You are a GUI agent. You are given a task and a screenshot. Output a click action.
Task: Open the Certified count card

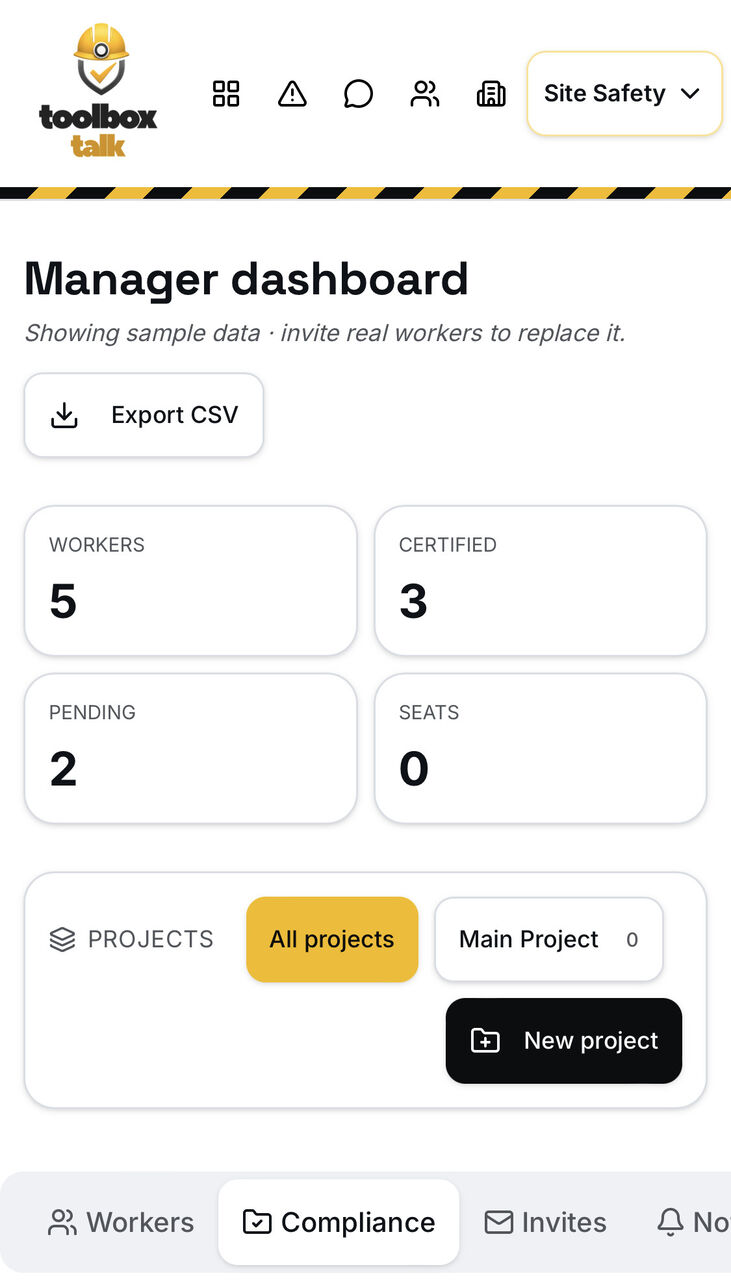click(x=541, y=580)
